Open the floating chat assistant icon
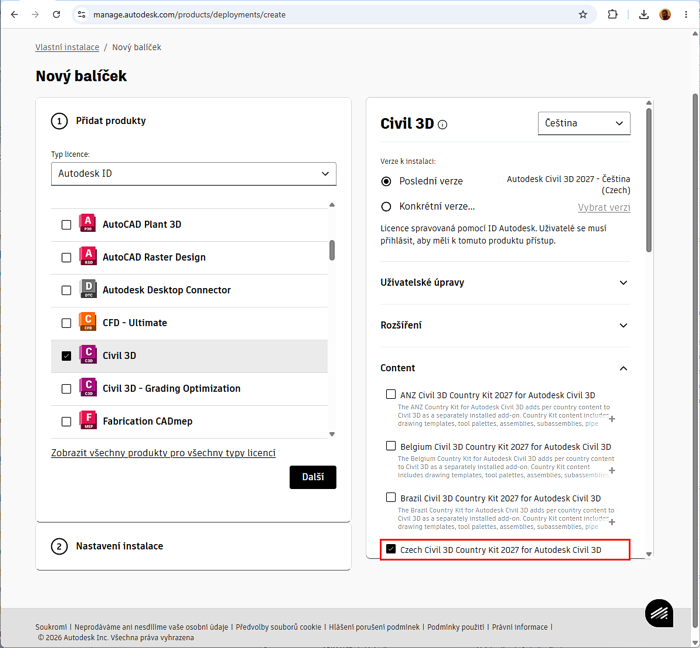This screenshot has width=700, height=648. click(x=659, y=613)
